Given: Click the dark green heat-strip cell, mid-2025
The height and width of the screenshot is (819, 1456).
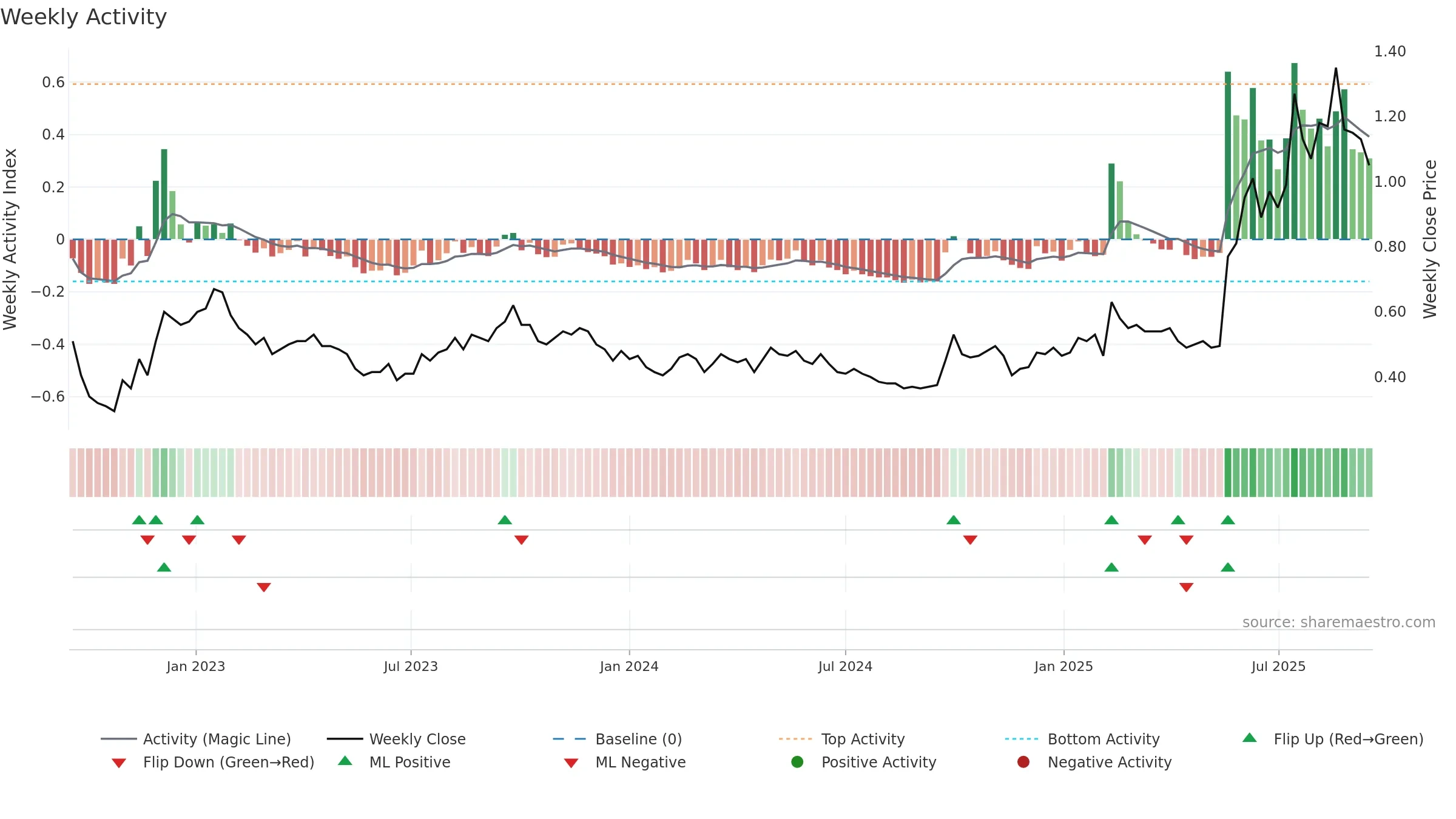Looking at the screenshot, I should (x=1295, y=473).
